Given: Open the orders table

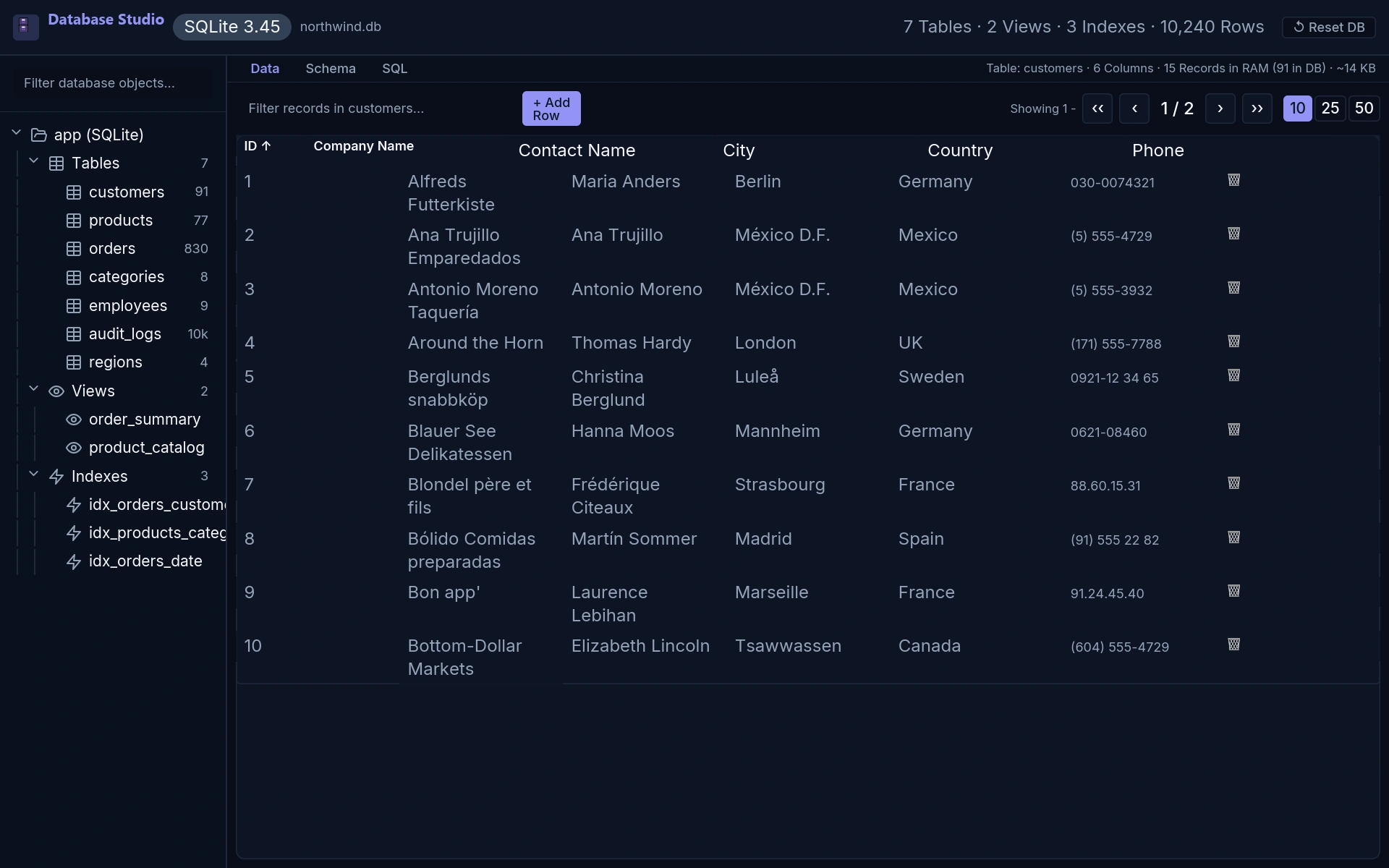Looking at the screenshot, I should 112,249.
